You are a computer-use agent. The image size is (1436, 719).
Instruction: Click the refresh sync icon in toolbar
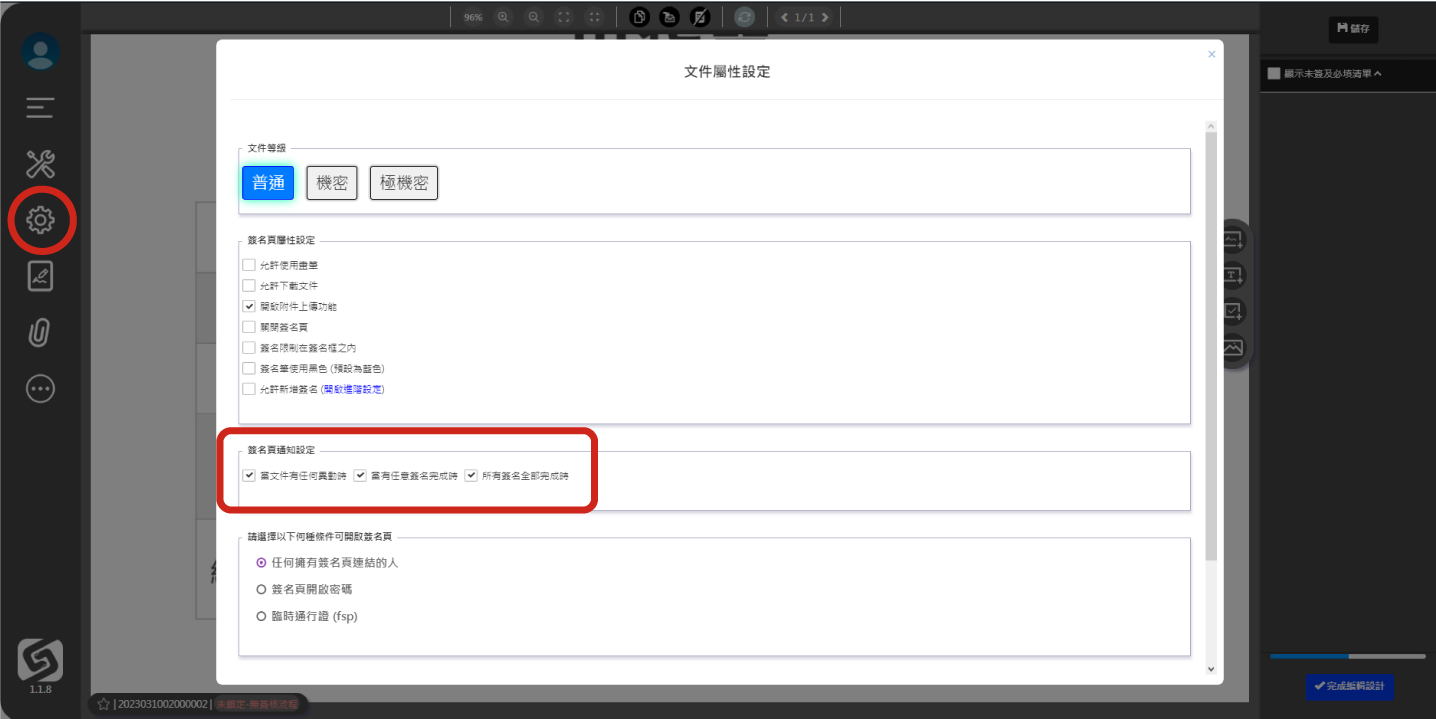coord(744,17)
